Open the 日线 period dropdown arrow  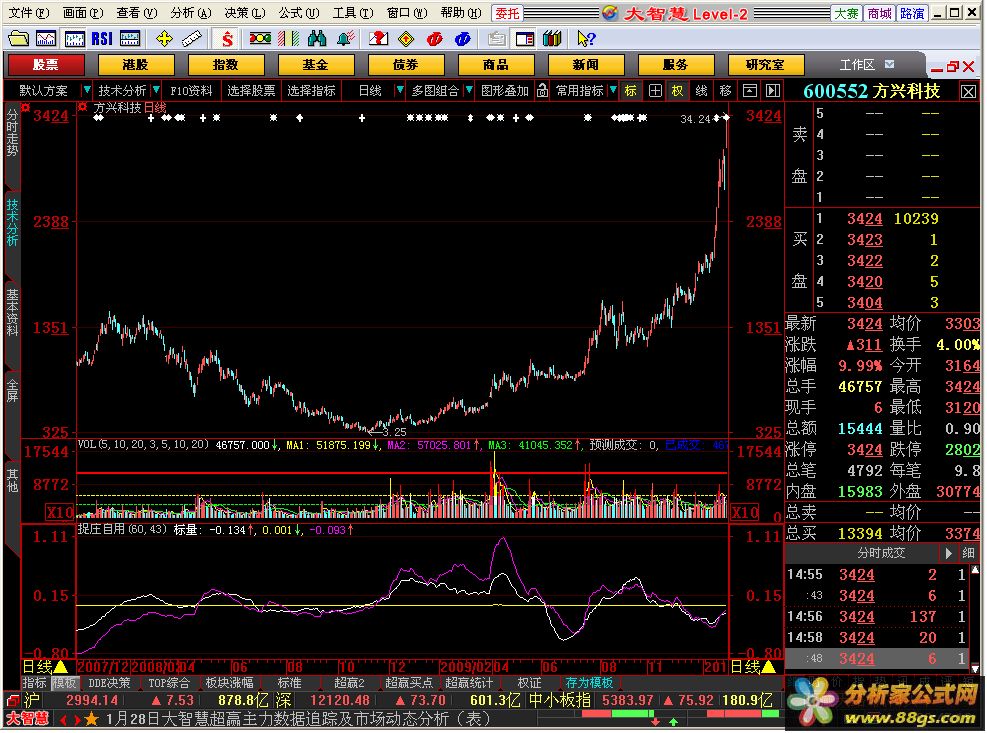pos(399,91)
